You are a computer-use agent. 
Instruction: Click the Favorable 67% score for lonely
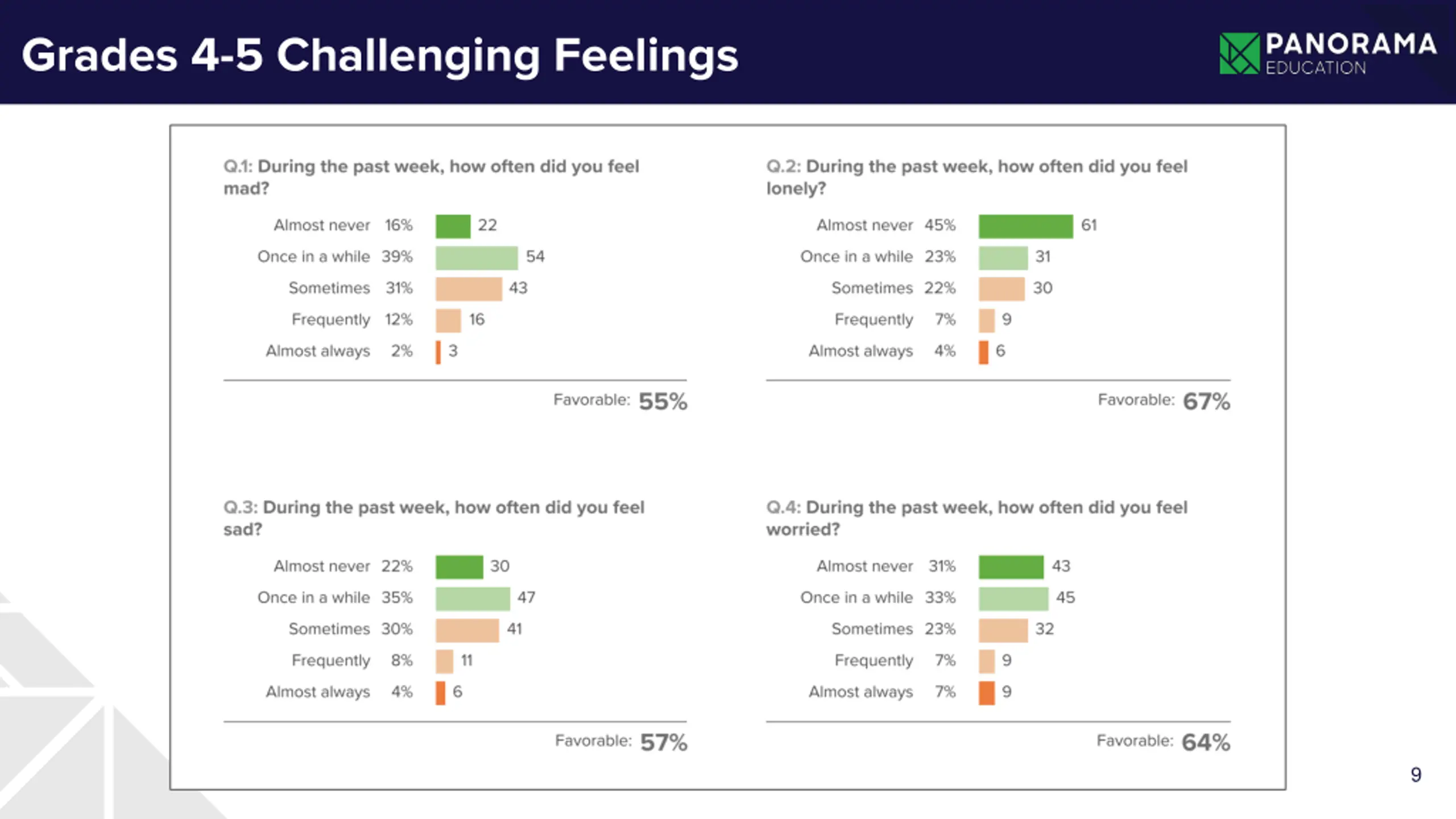click(x=1206, y=401)
